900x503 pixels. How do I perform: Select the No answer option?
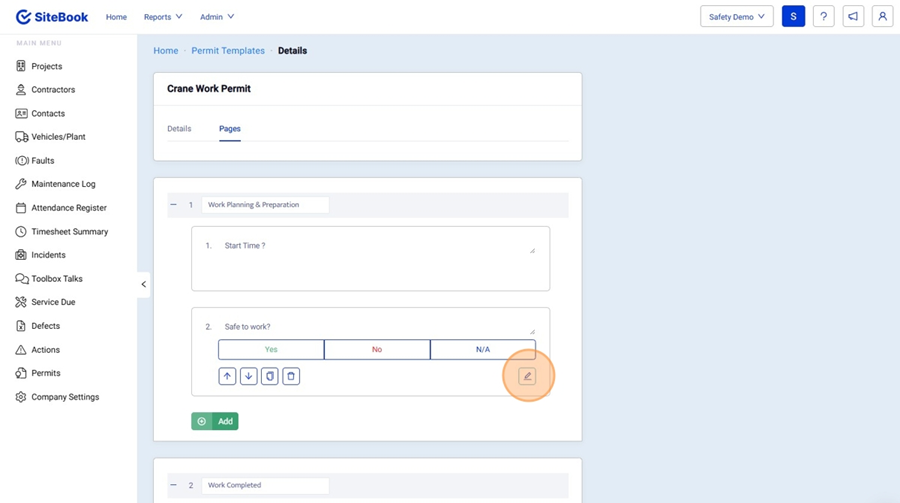pyautogui.click(x=377, y=350)
